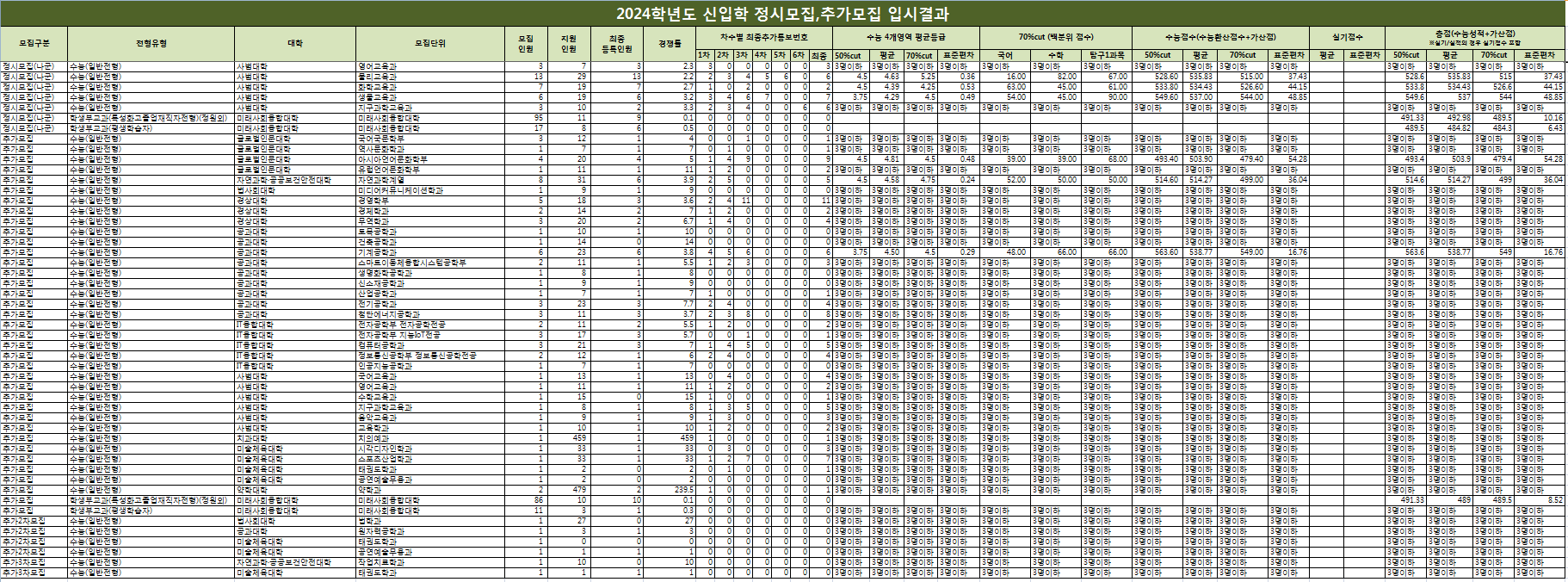Image resolution: width=1568 pixels, height=582 pixels.
Task: Select the '음악교육과' cell
Action: pyautogui.click(x=430, y=418)
